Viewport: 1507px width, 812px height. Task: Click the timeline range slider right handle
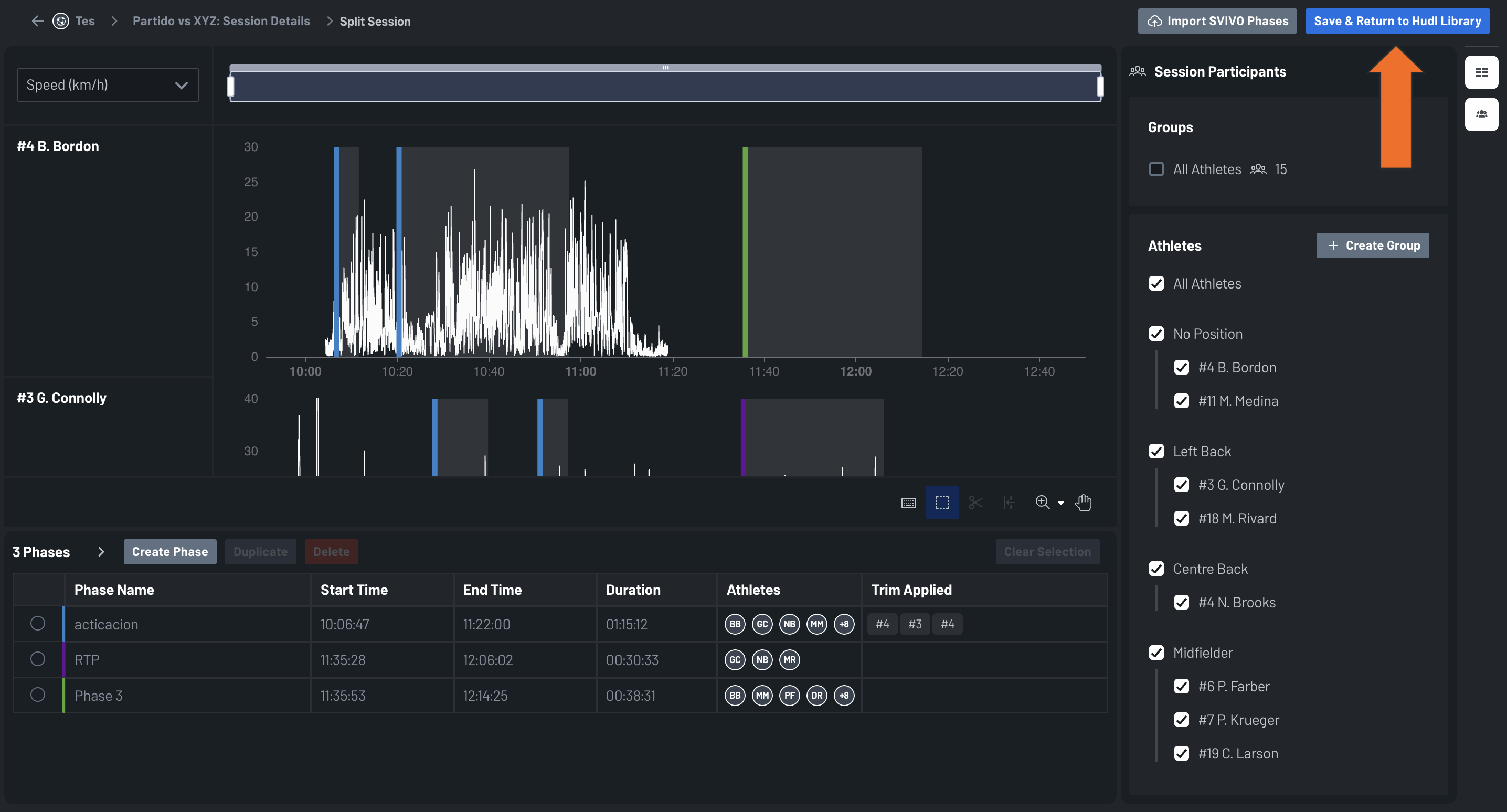[1100, 87]
